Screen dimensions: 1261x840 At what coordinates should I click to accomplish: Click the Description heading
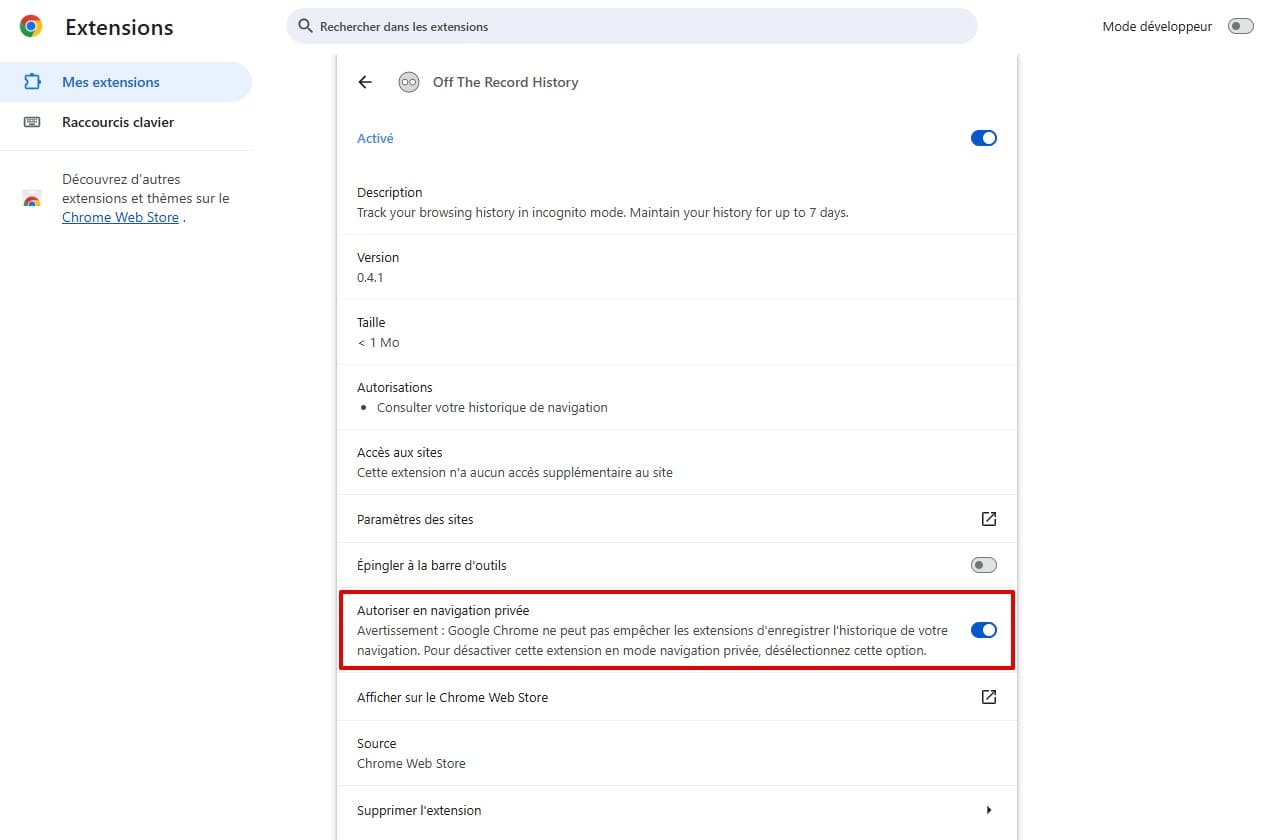coord(390,192)
